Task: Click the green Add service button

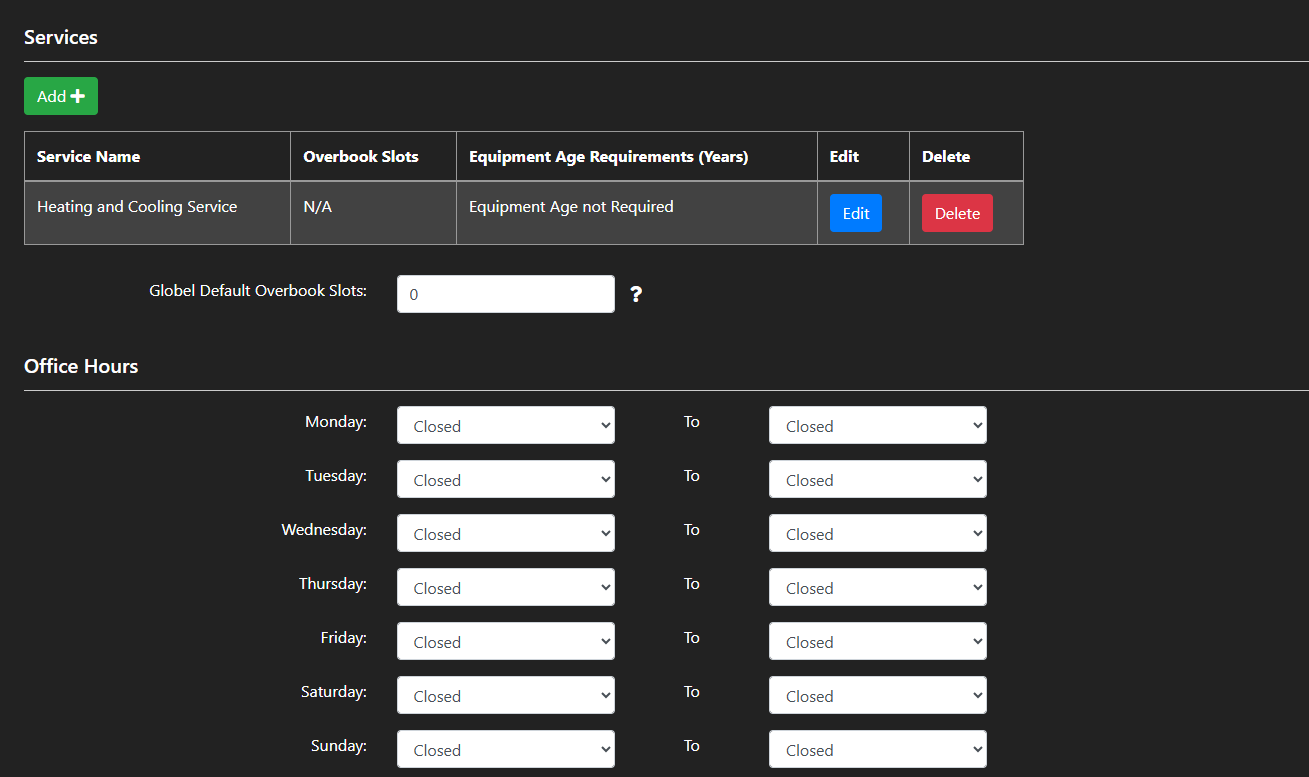Action: pyautogui.click(x=61, y=96)
